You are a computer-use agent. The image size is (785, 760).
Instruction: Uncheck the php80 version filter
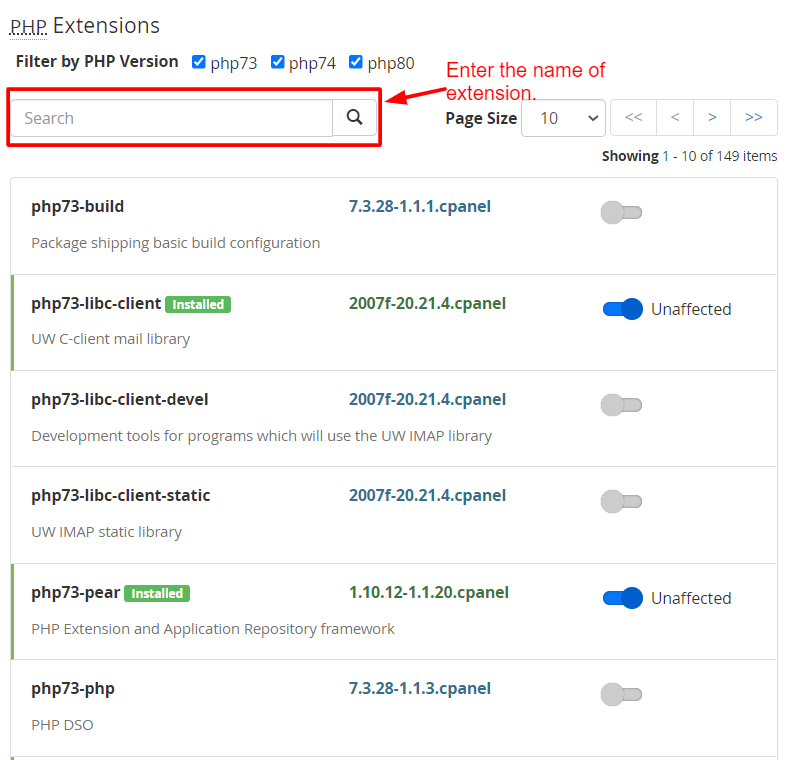click(x=355, y=62)
